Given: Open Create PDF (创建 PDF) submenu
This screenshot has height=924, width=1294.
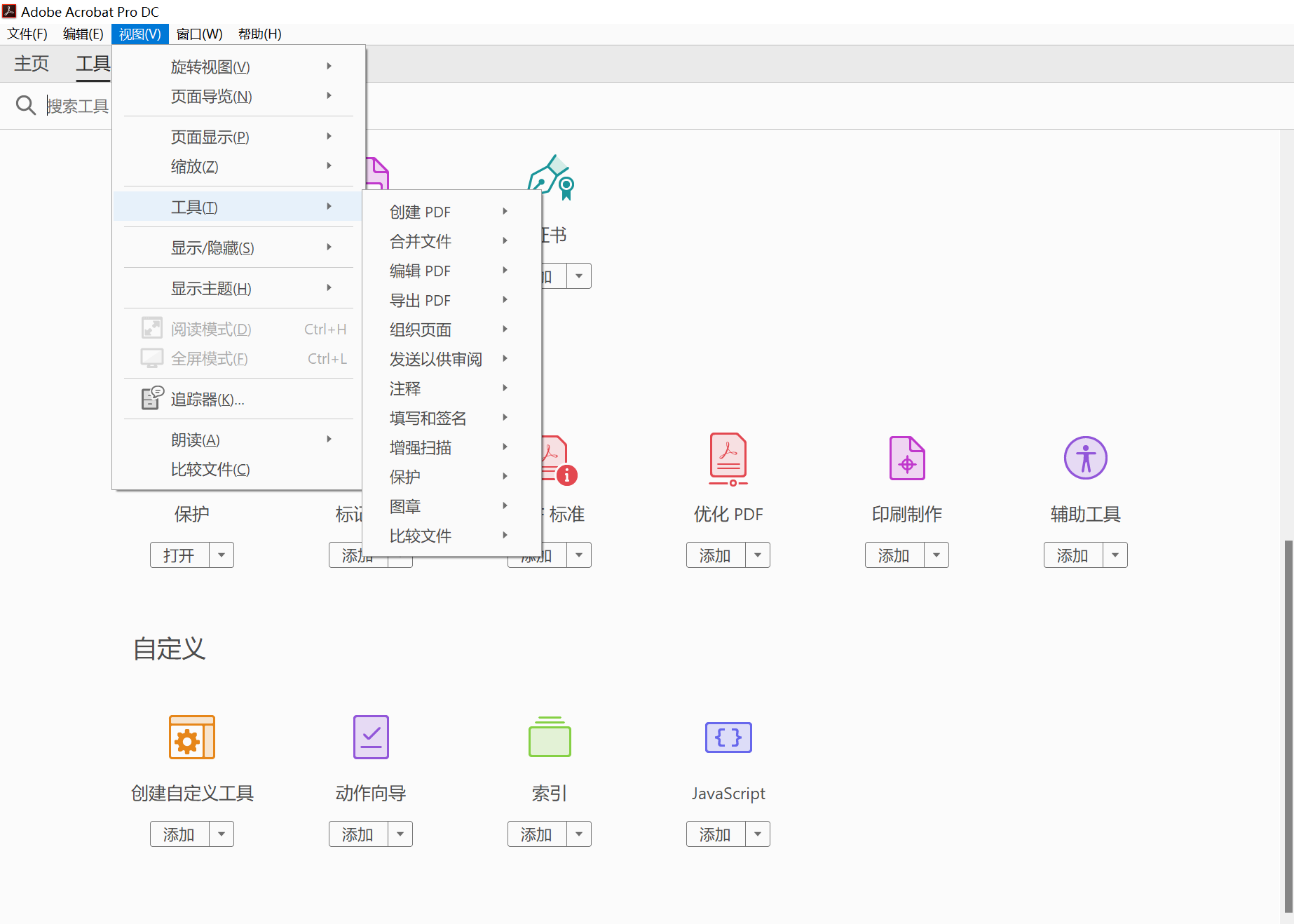Looking at the screenshot, I should coord(451,212).
